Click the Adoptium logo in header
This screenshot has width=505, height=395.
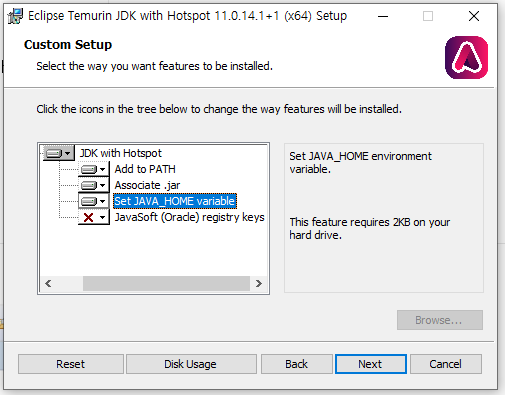point(466,57)
